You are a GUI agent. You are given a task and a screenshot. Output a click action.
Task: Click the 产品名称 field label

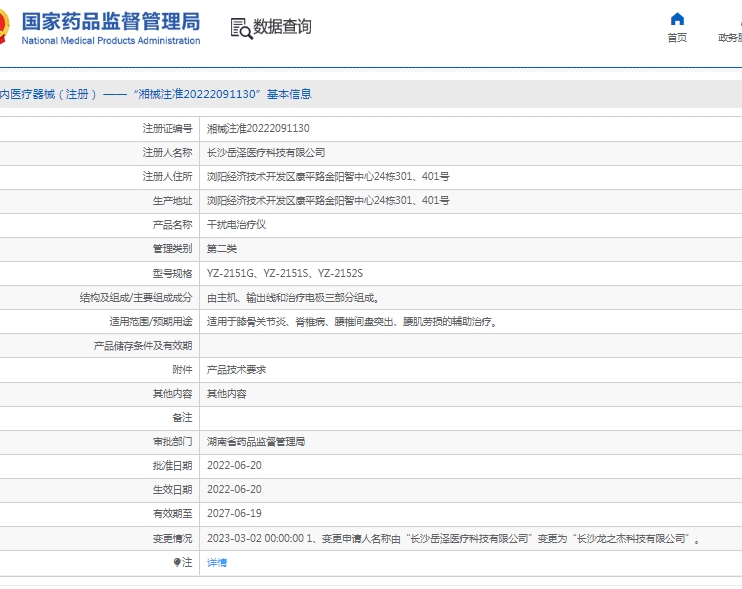(x=172, y=225)
